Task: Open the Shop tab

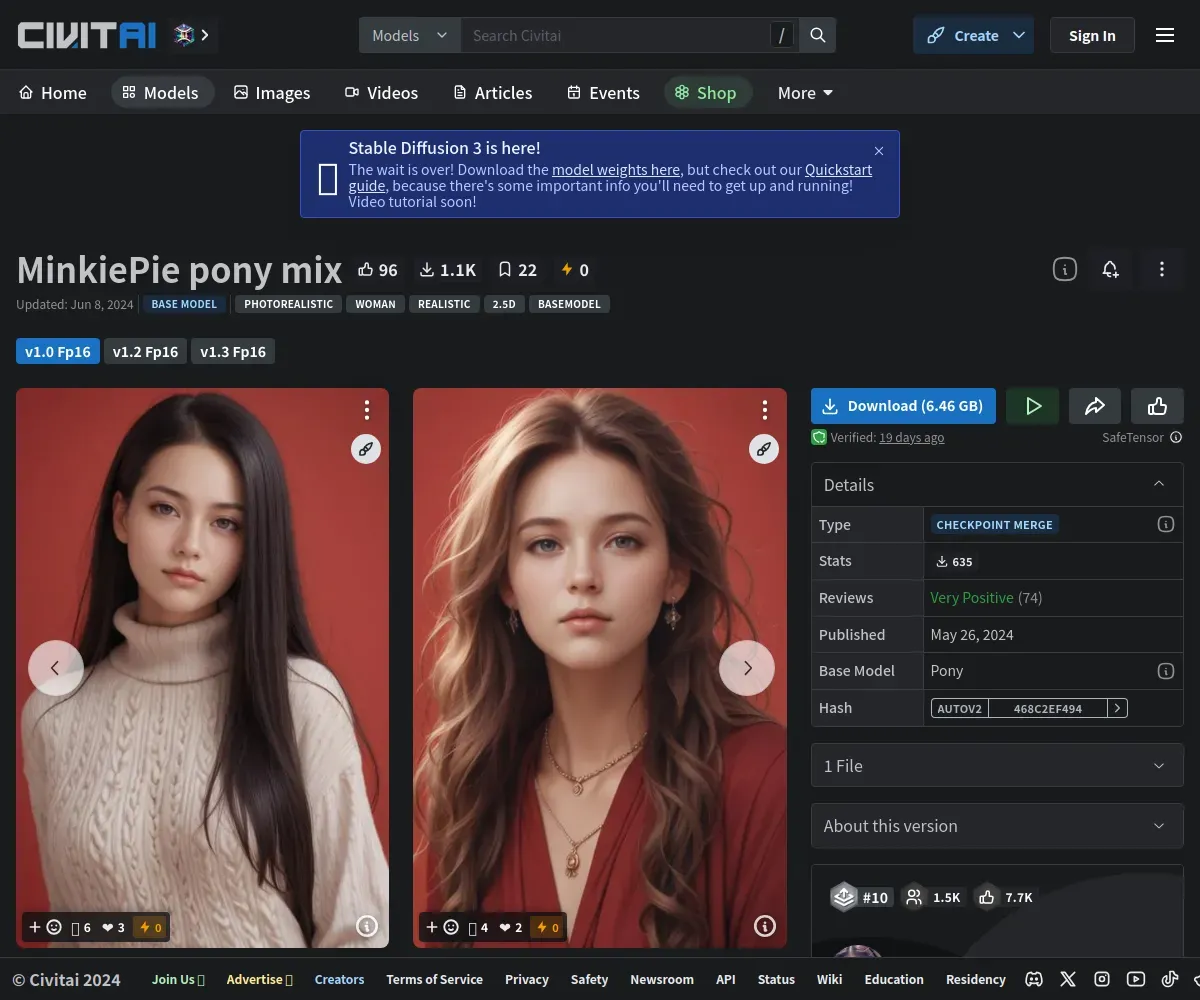Action: (706, 93)
